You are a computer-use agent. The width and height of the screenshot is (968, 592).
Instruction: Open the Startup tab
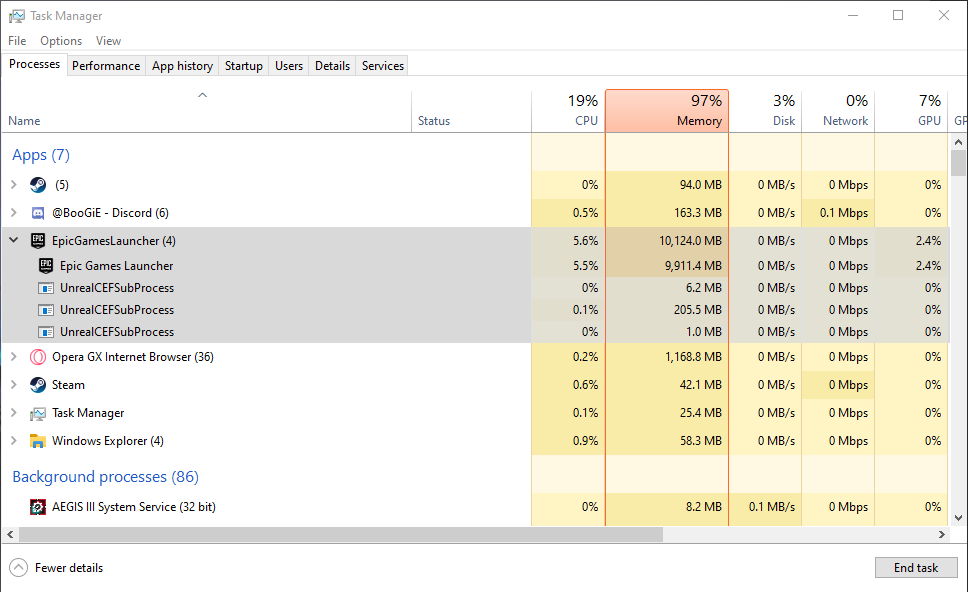[243, 66]
